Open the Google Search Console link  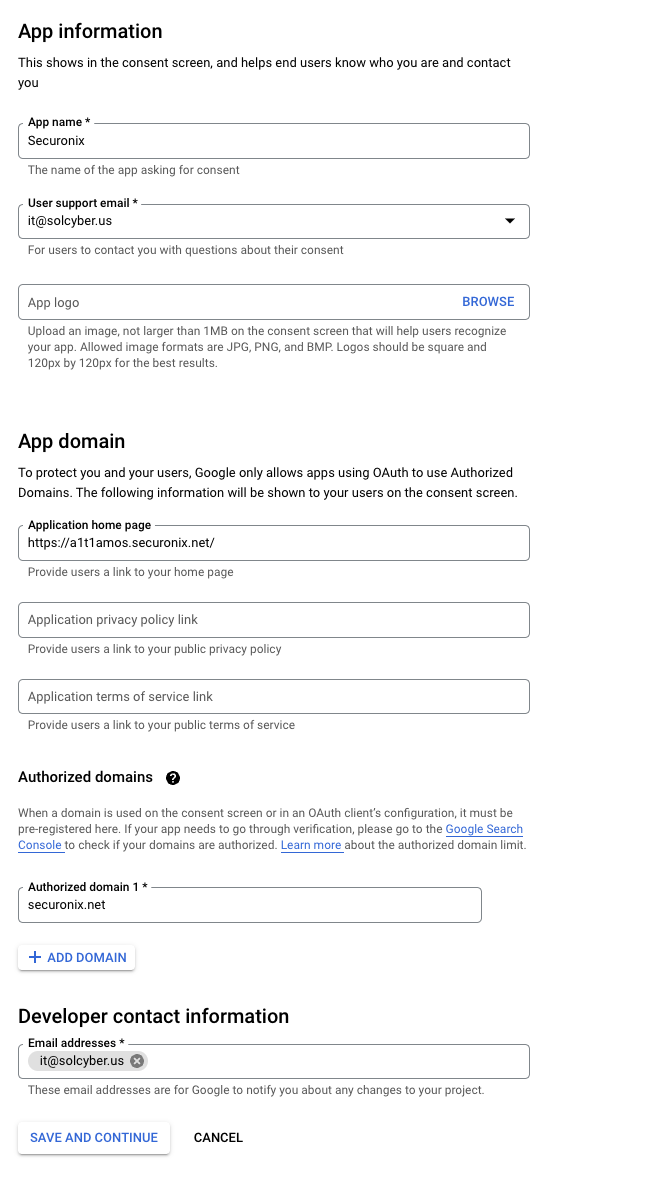[x=484, y=830]
